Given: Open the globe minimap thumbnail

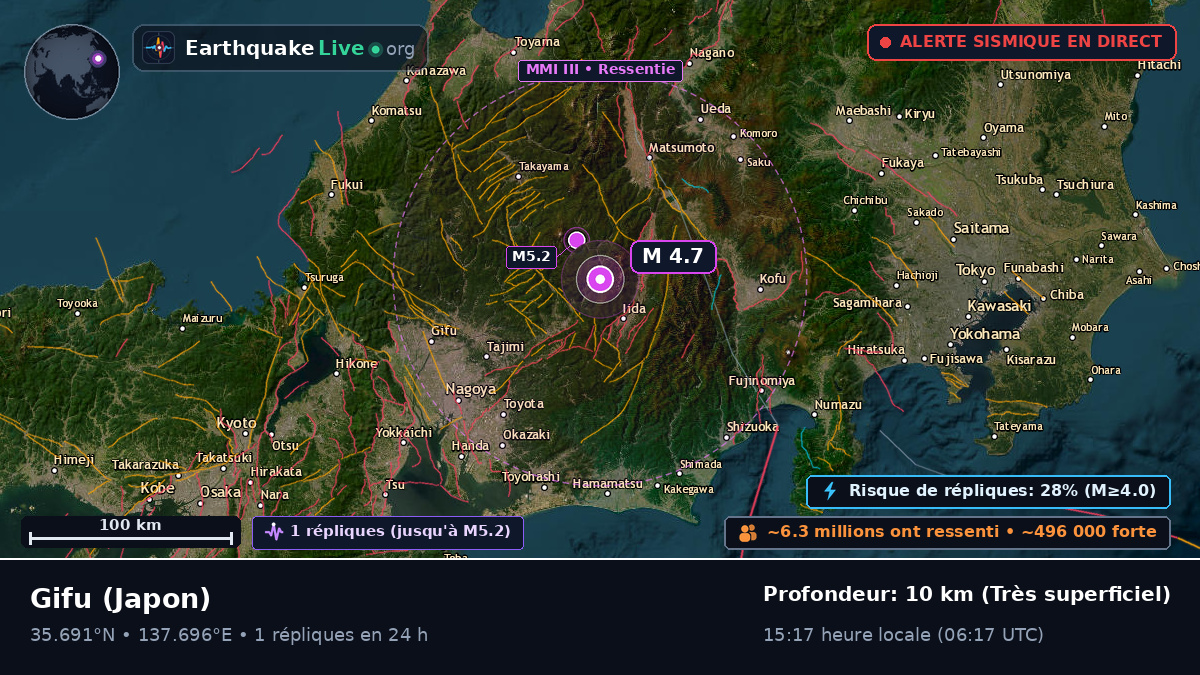Looking at the screenshot, I should [72, 72].
